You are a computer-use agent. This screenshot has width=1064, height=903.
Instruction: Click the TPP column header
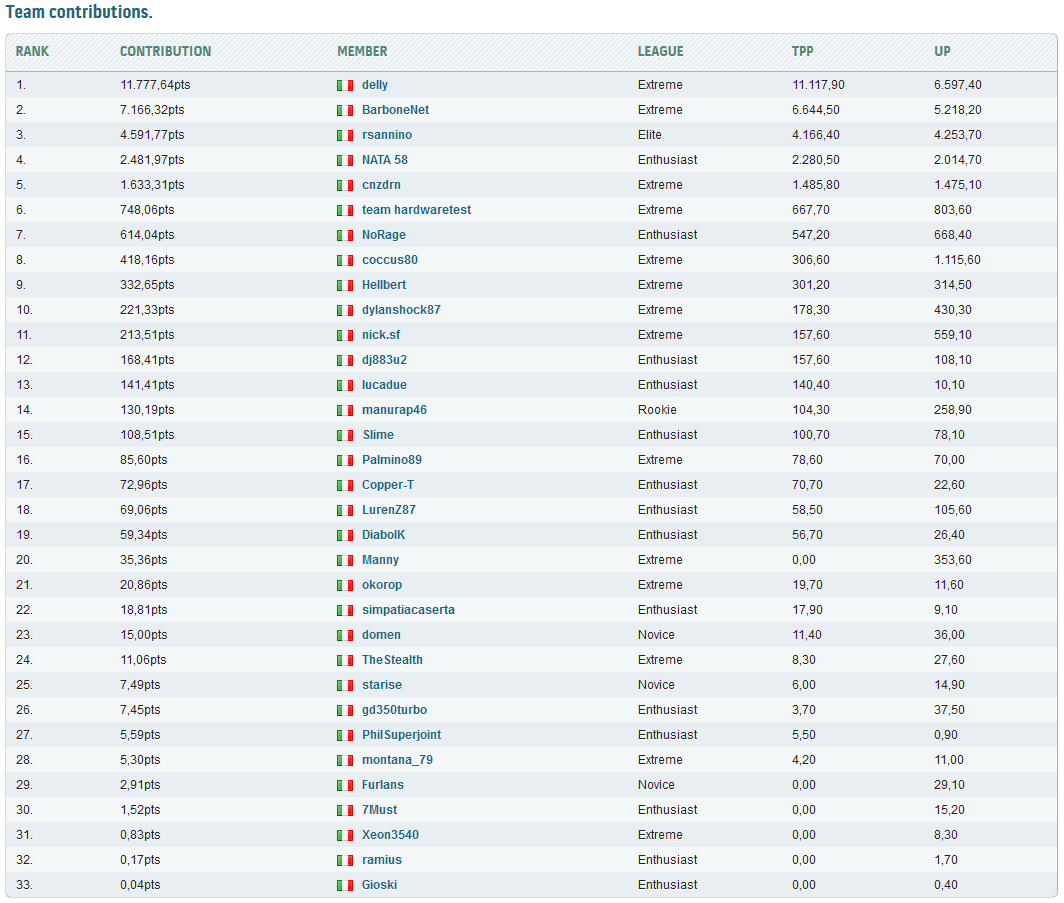click(802, 52)
